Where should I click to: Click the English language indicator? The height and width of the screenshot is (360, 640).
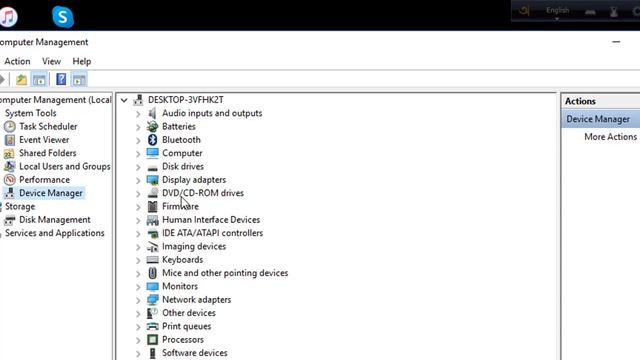(x=558, y=11)
